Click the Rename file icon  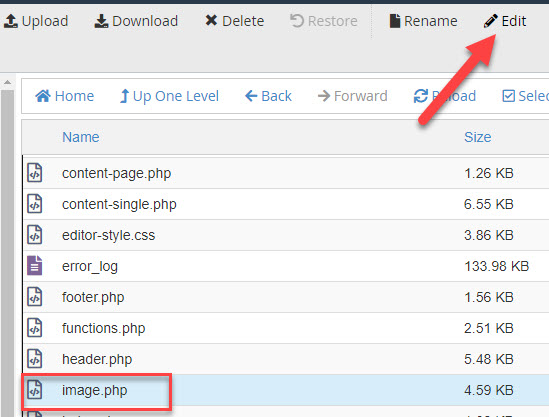click(x=395, y=21)
